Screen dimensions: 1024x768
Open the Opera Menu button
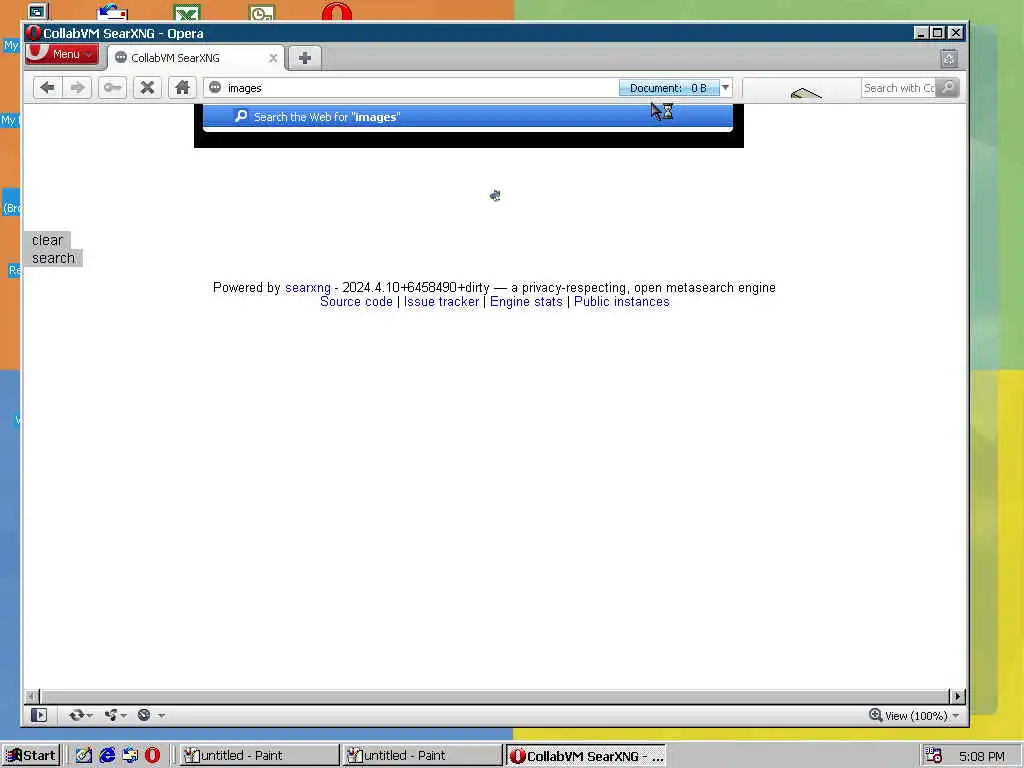(x=62, y=54)
